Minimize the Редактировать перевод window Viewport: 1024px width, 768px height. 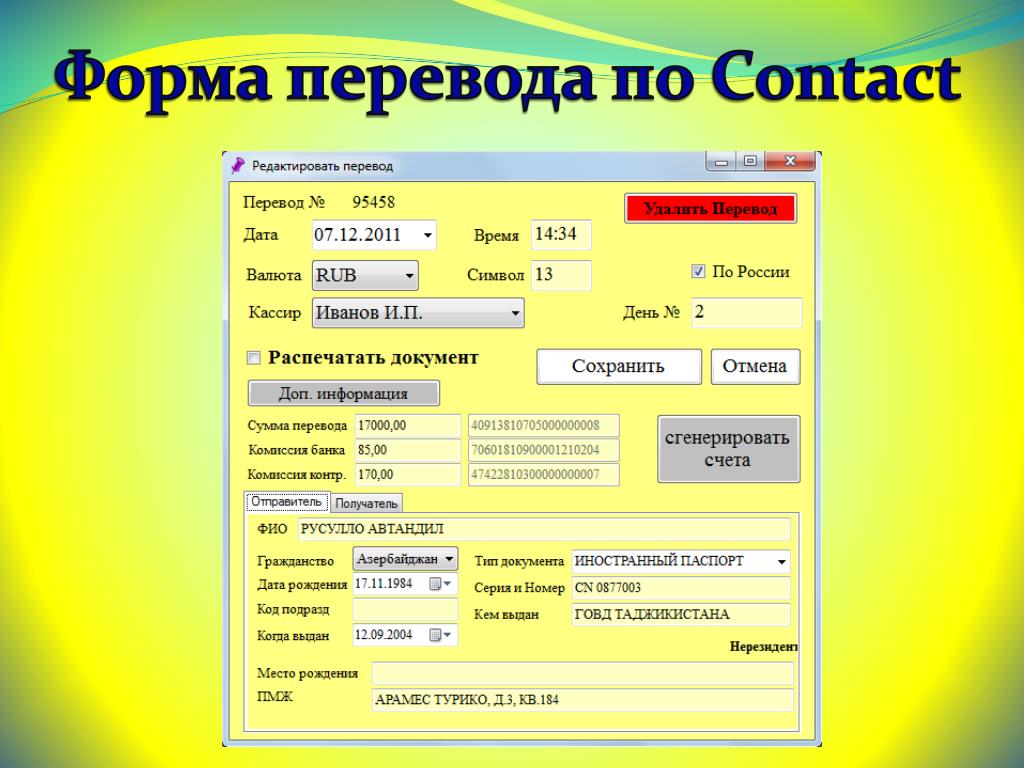721,161
